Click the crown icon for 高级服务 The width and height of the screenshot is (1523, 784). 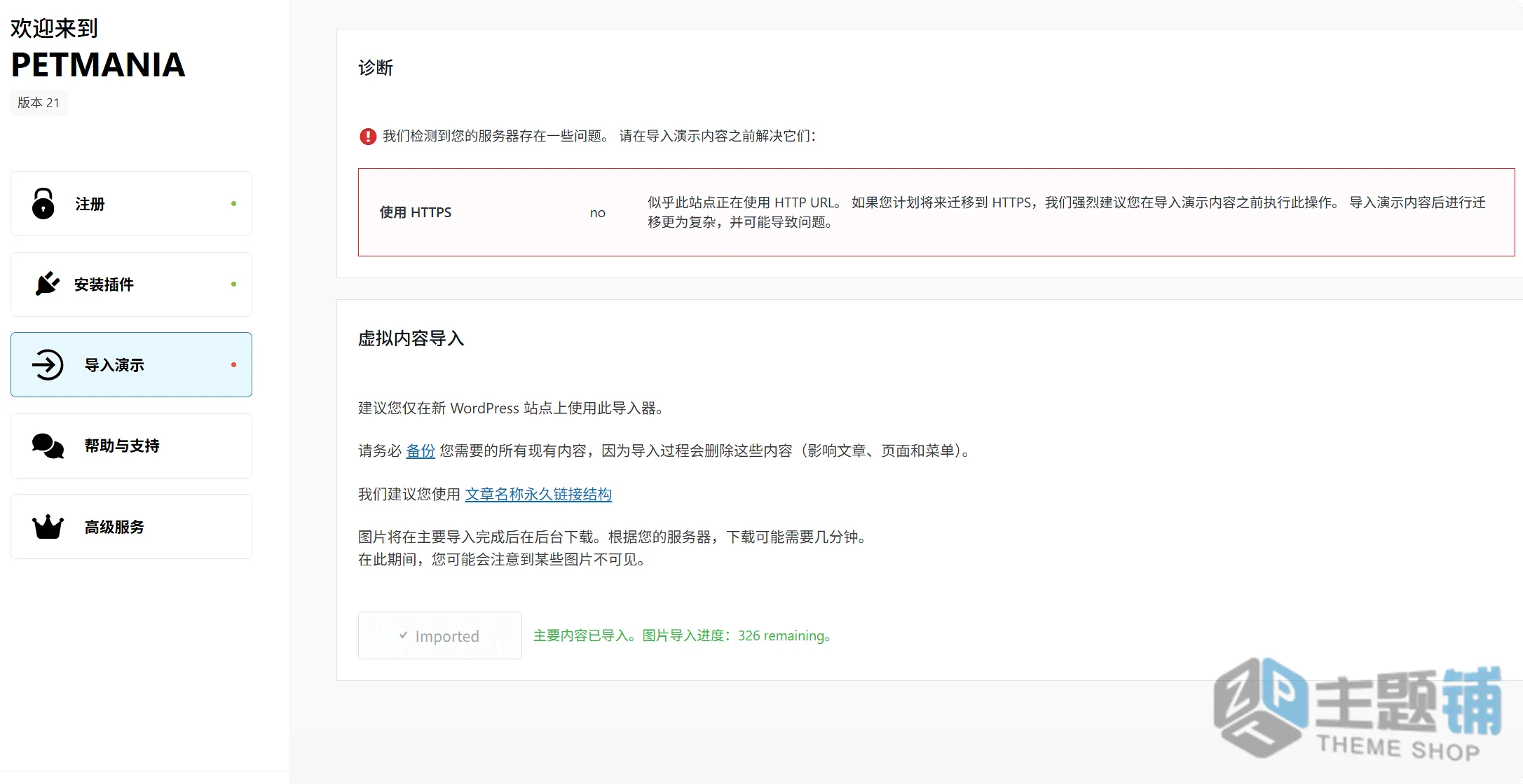[x=48, y=527]
